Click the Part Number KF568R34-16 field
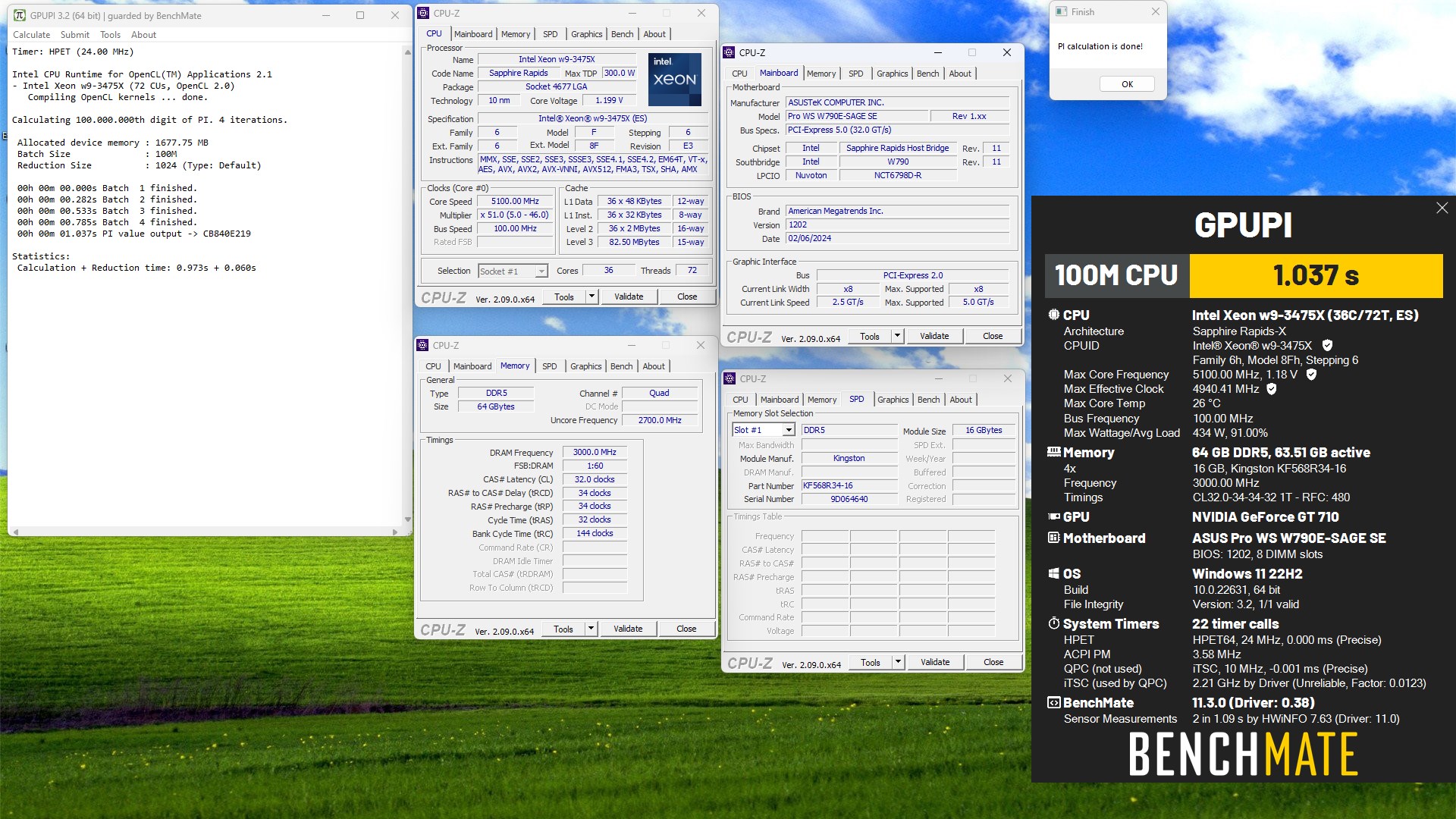The image size is (1456, 819). point(849,485)
